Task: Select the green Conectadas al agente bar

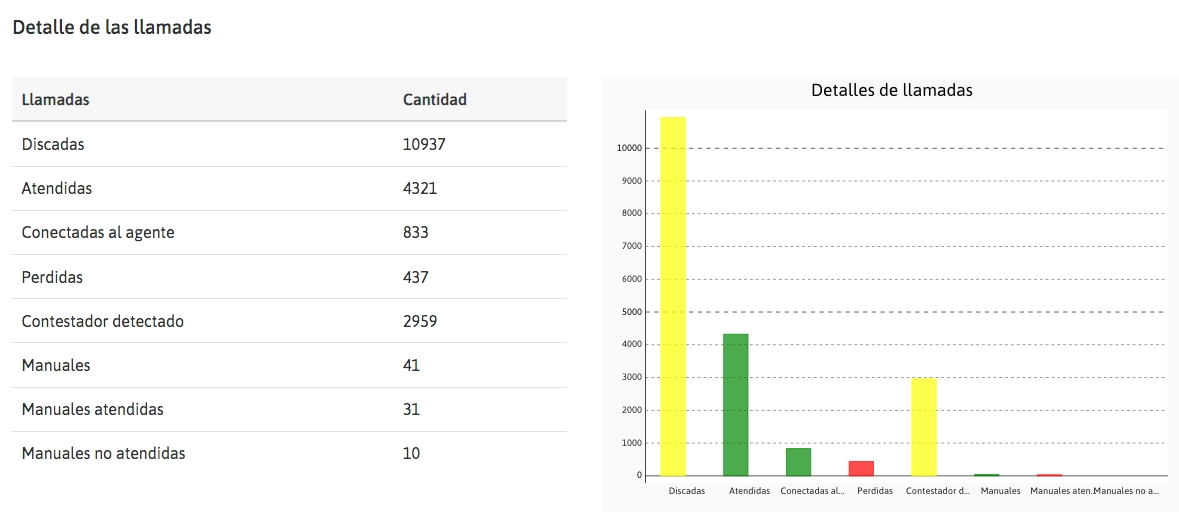Action: tap(799, 462)
